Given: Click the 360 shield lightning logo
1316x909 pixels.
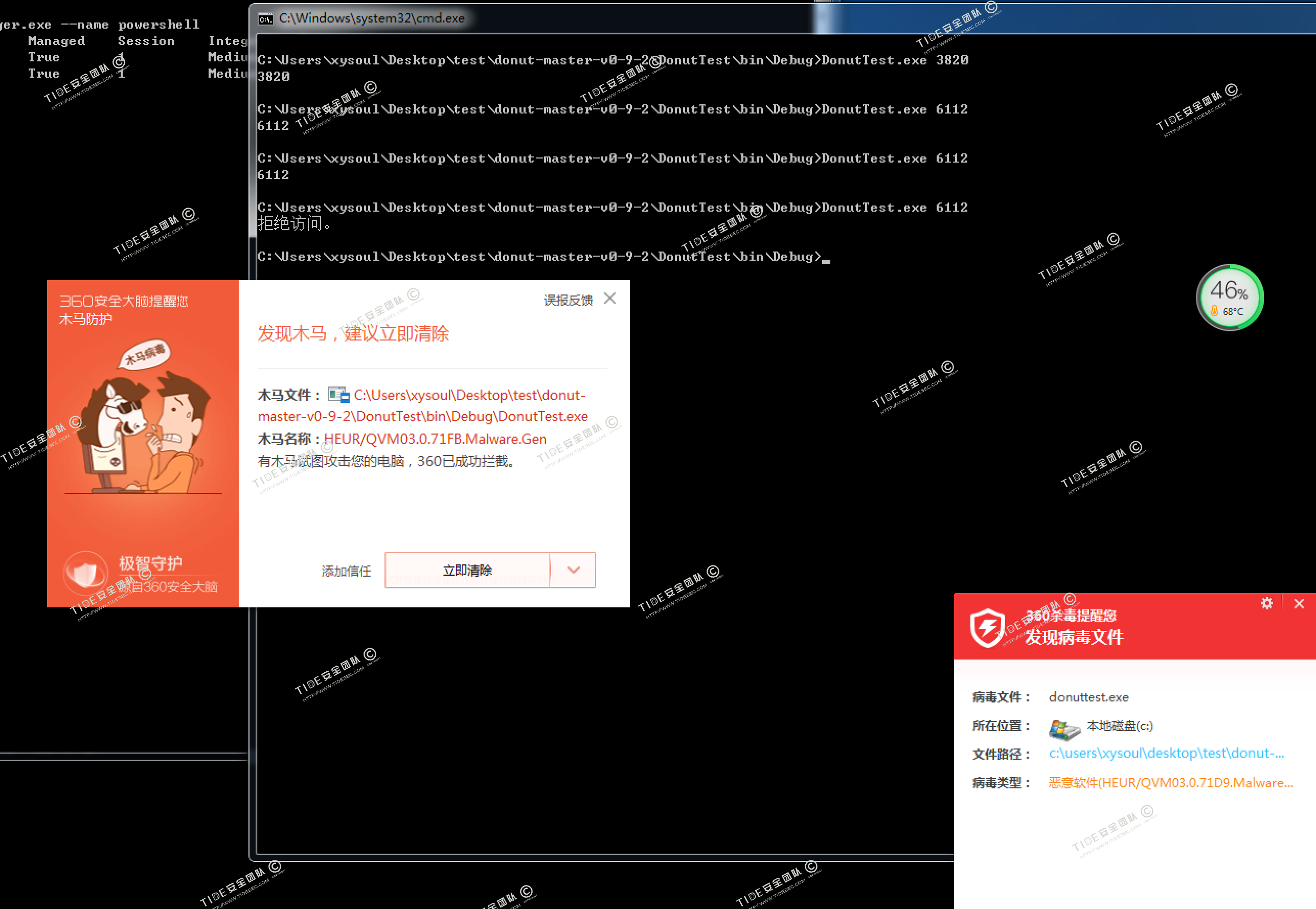Looking at the screenshot, I should click(x=987, y=627).
